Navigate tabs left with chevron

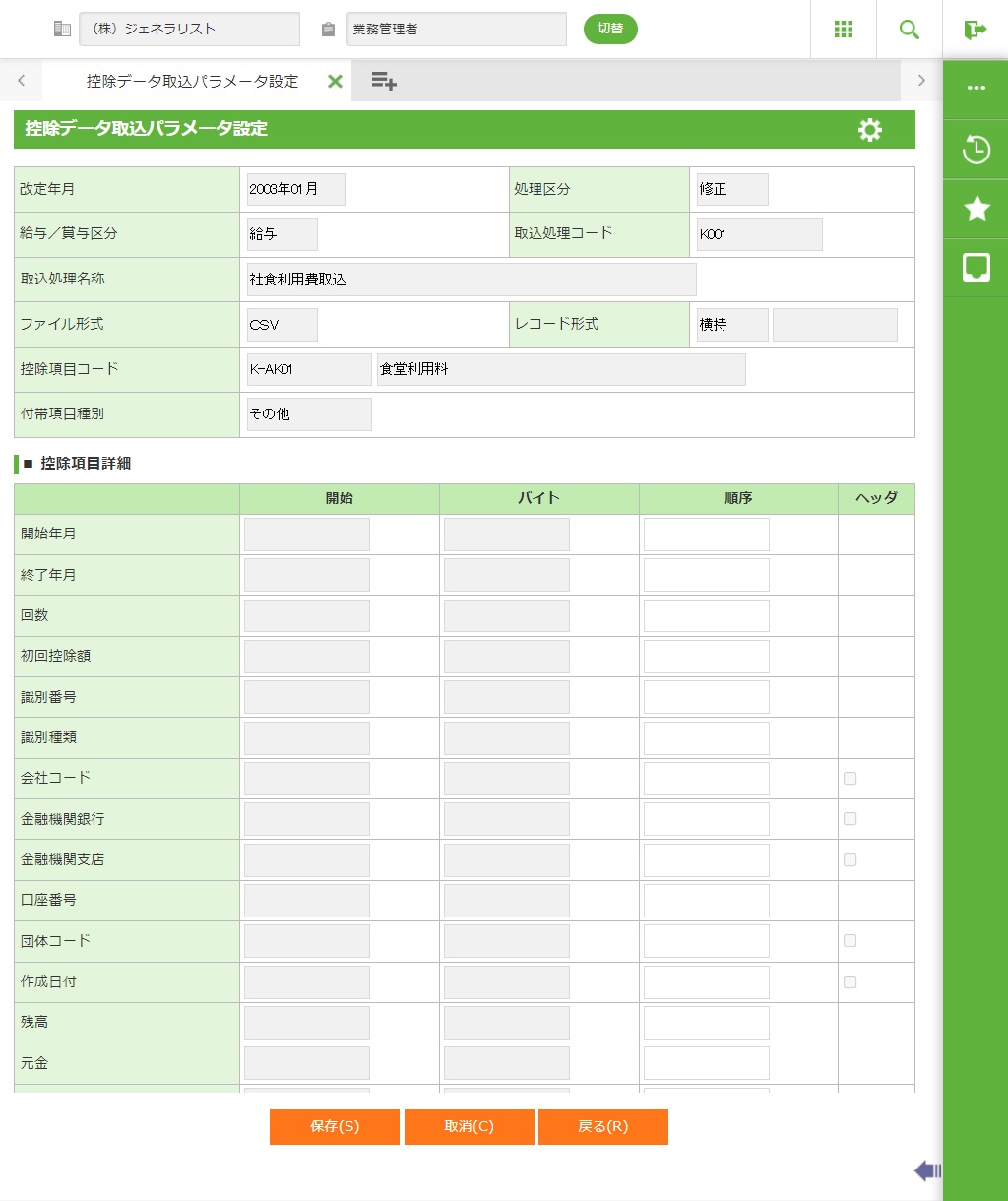click(x=22, y=81)
